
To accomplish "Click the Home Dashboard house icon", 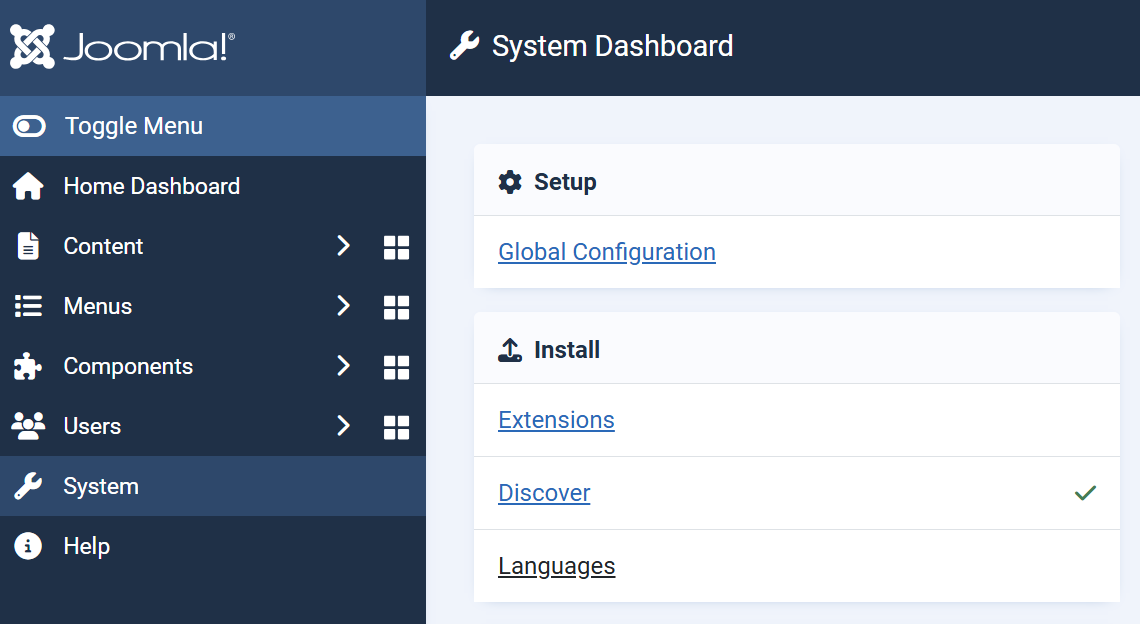I will click(28, 187).
